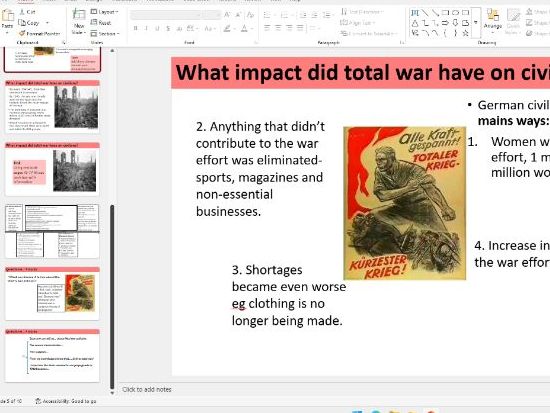The image size is (550, 413).
Task: Select the Questions thumbnail with the war poster
Action: point(52,293)
